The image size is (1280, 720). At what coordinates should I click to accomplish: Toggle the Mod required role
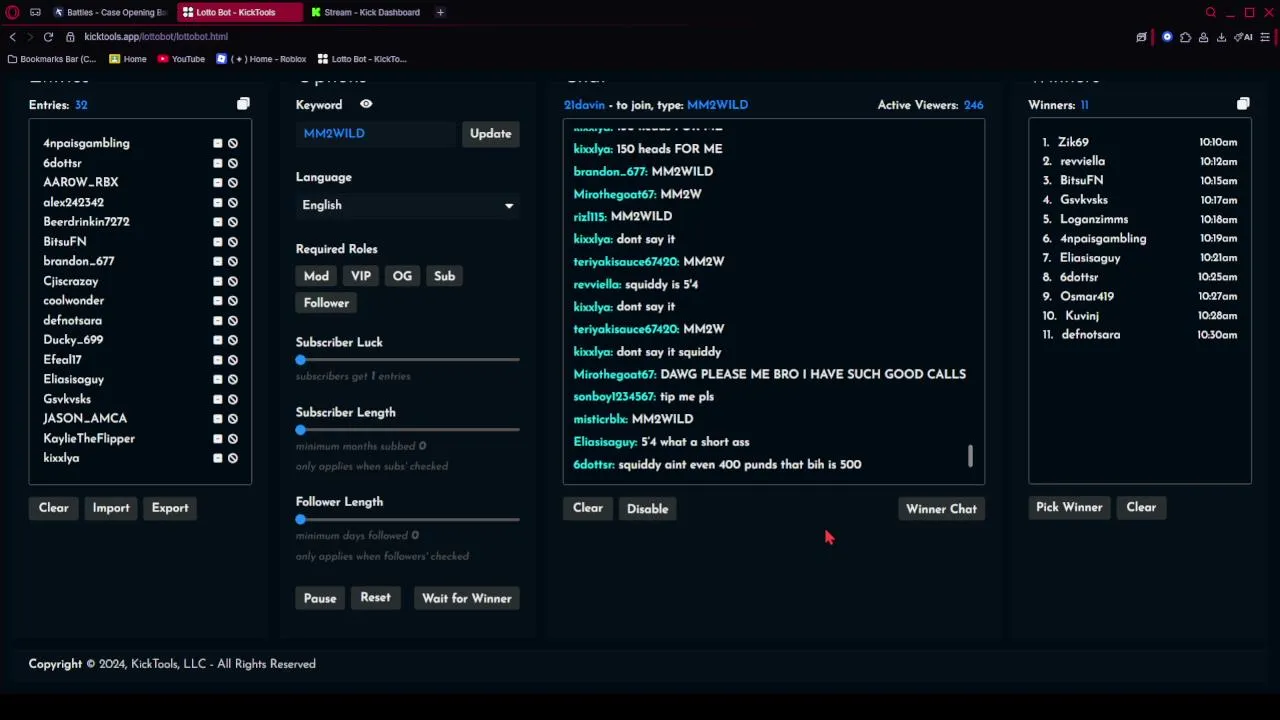[316, 276]
